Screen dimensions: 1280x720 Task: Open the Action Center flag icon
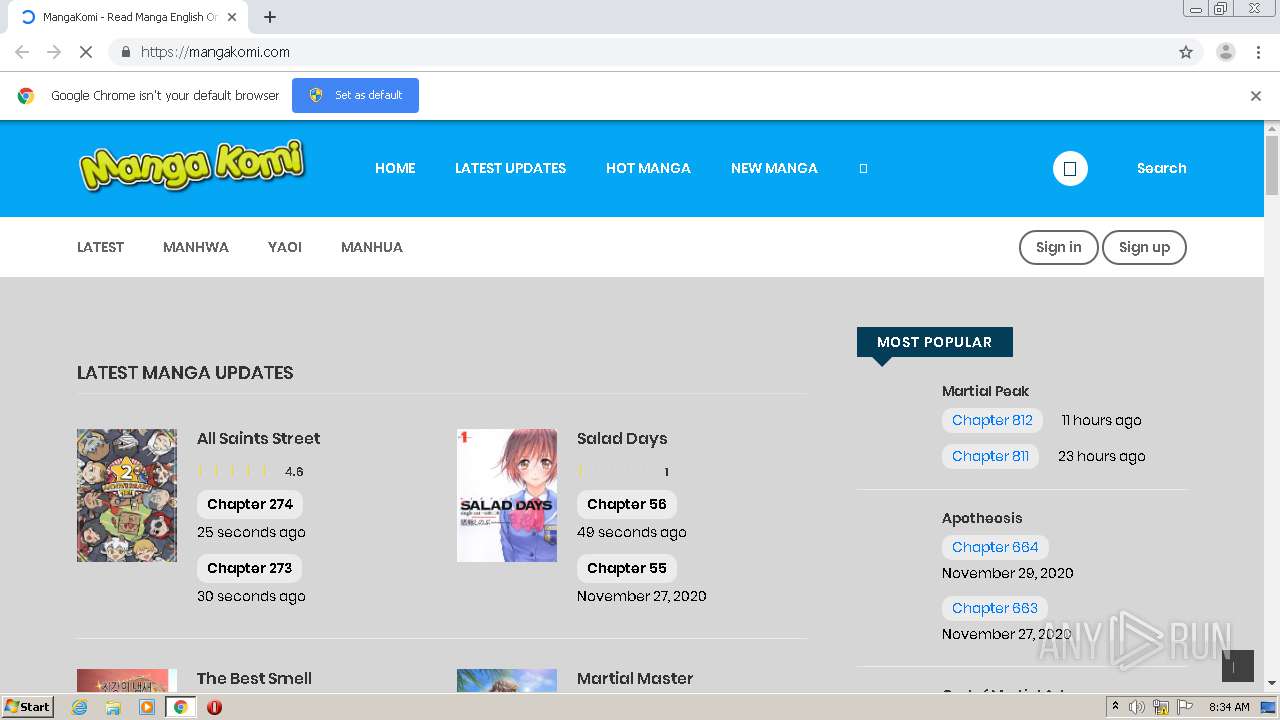coord(1185,707)
